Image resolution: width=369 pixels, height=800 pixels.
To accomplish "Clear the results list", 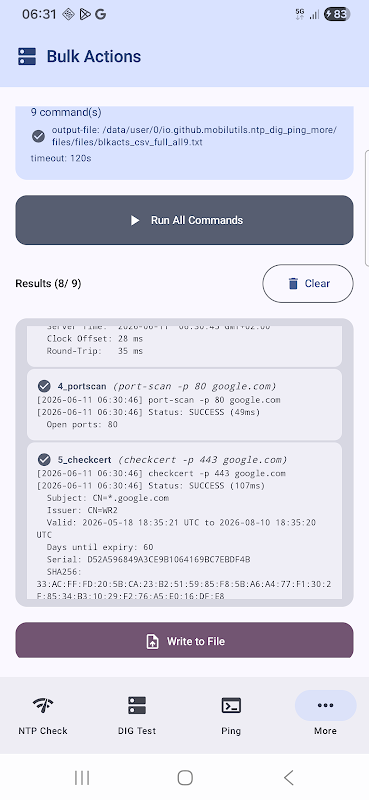I will tap(308, 284).
